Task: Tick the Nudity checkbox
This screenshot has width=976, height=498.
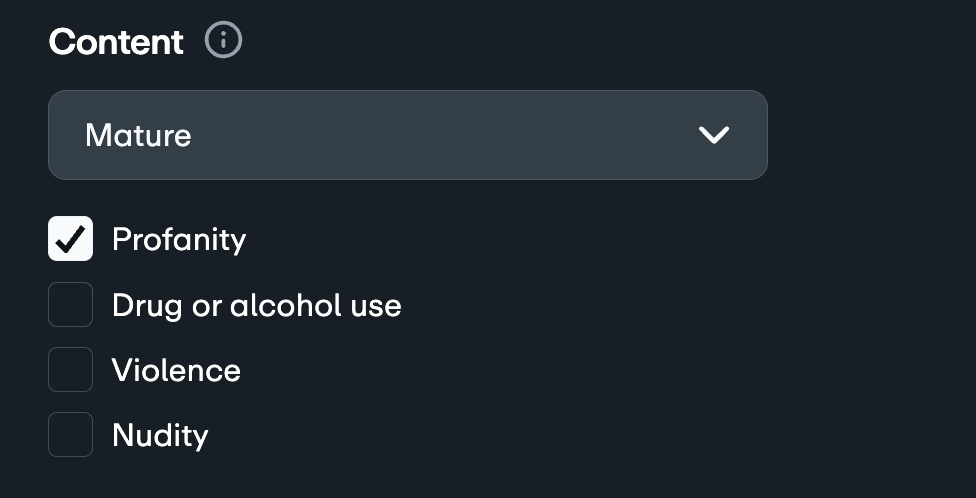Action: (x=70, y=435)
